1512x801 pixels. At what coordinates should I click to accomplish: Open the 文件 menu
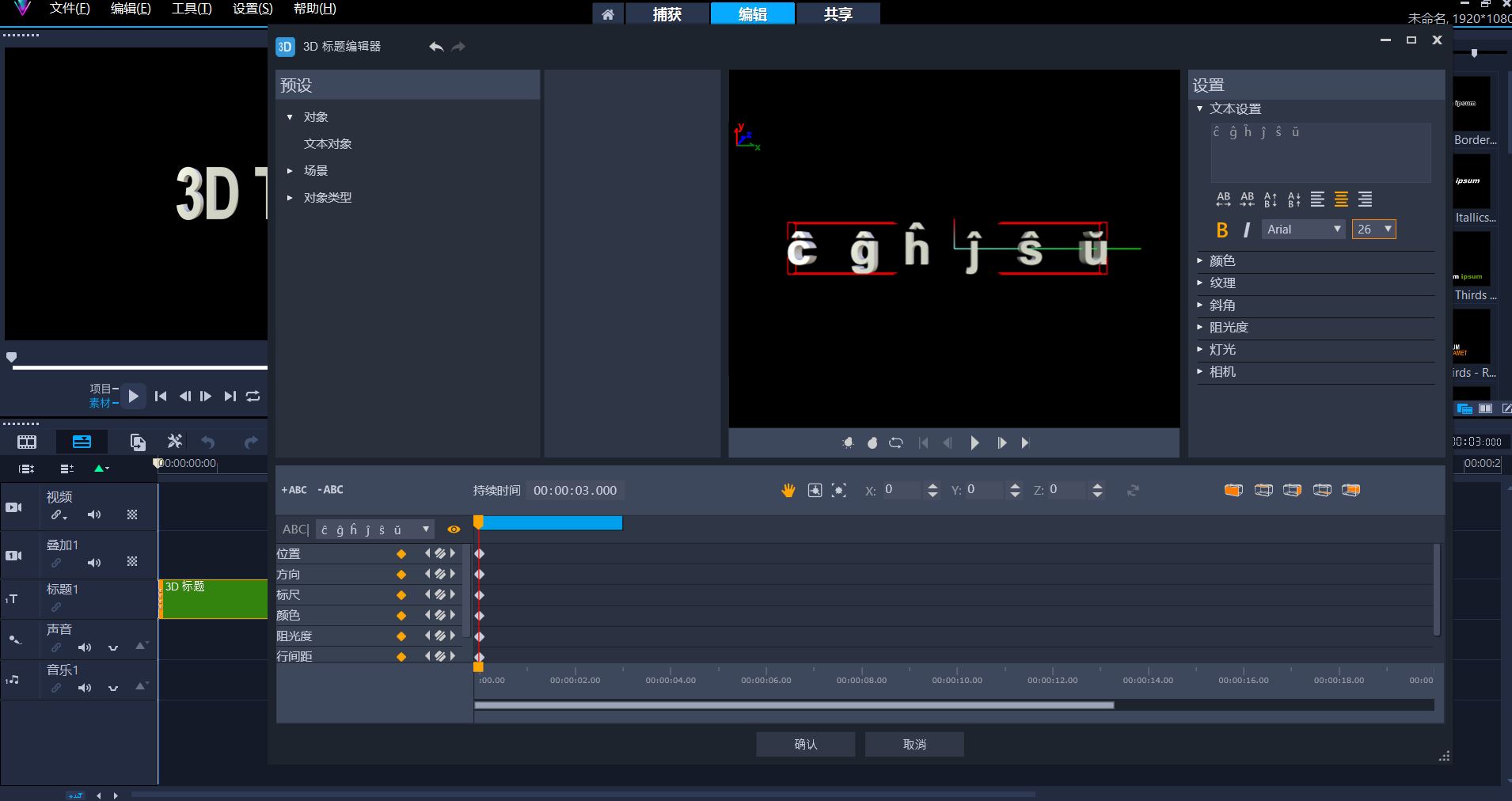[x=70, y=9]
